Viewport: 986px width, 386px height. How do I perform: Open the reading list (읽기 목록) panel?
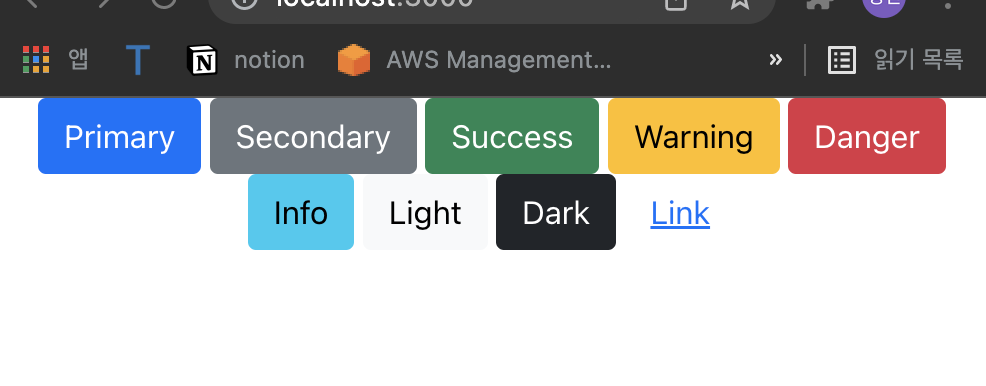click(x=895, y=60)
